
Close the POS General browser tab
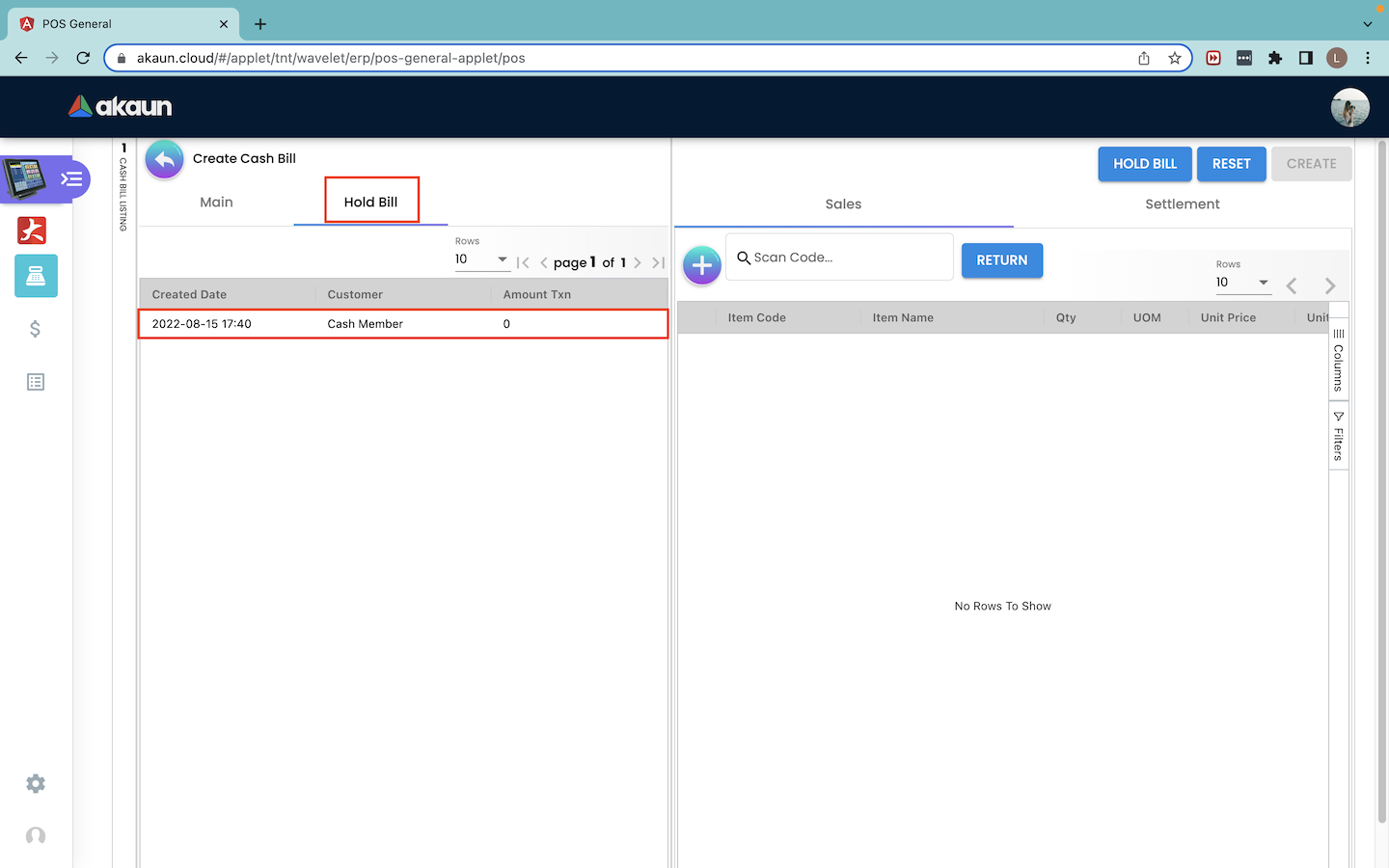224,24
